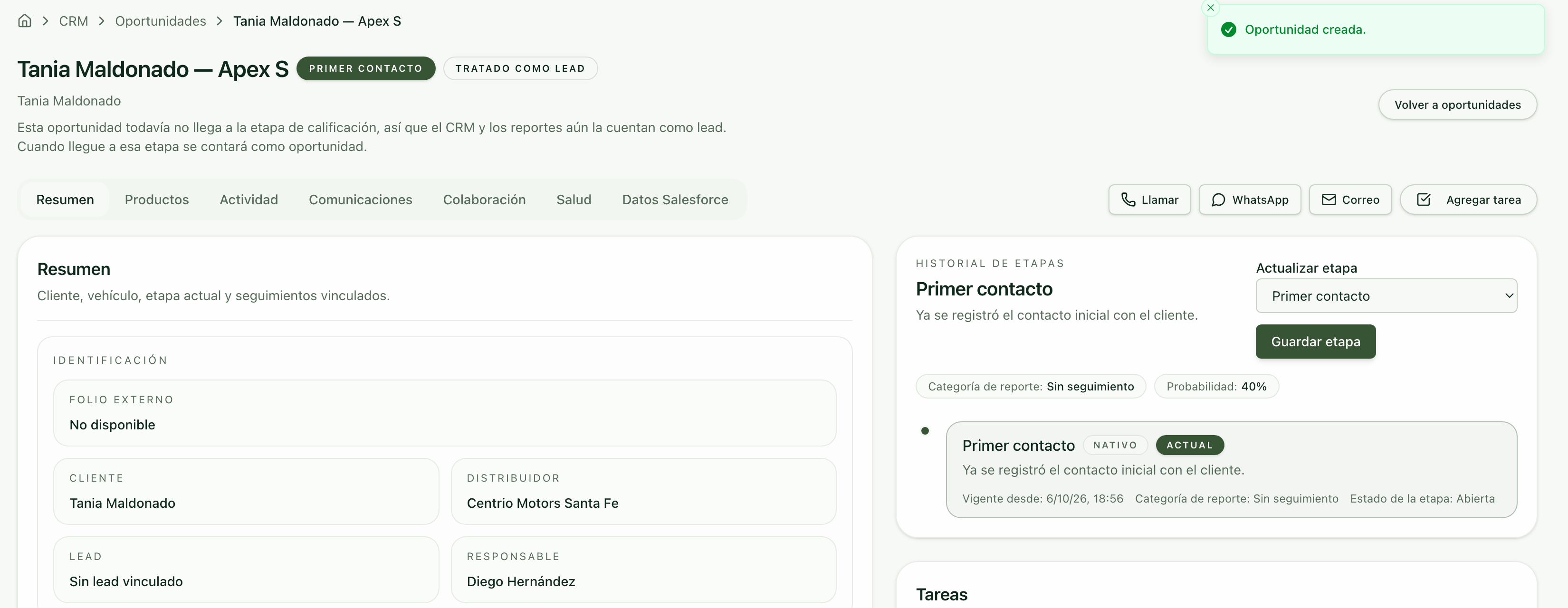Open the Salud tab

(x=574, y=199)
